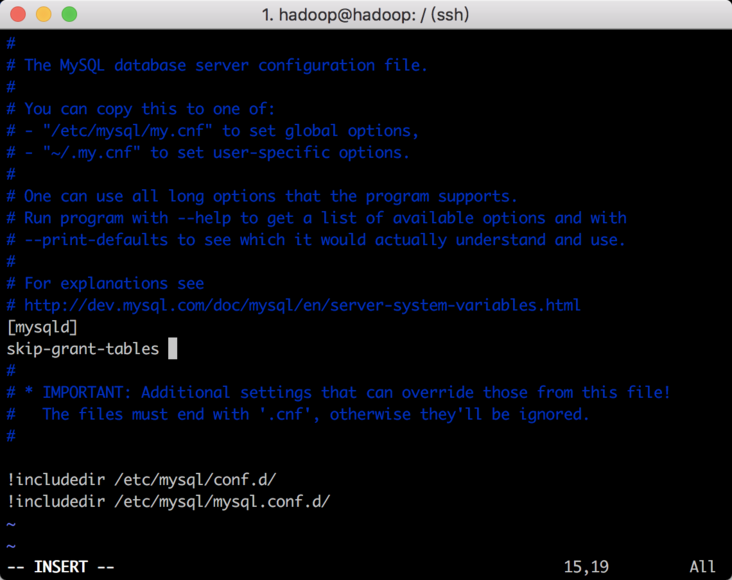
Task: Click the 'All' scroll position indicator
Action: click(x=703, y=567)
